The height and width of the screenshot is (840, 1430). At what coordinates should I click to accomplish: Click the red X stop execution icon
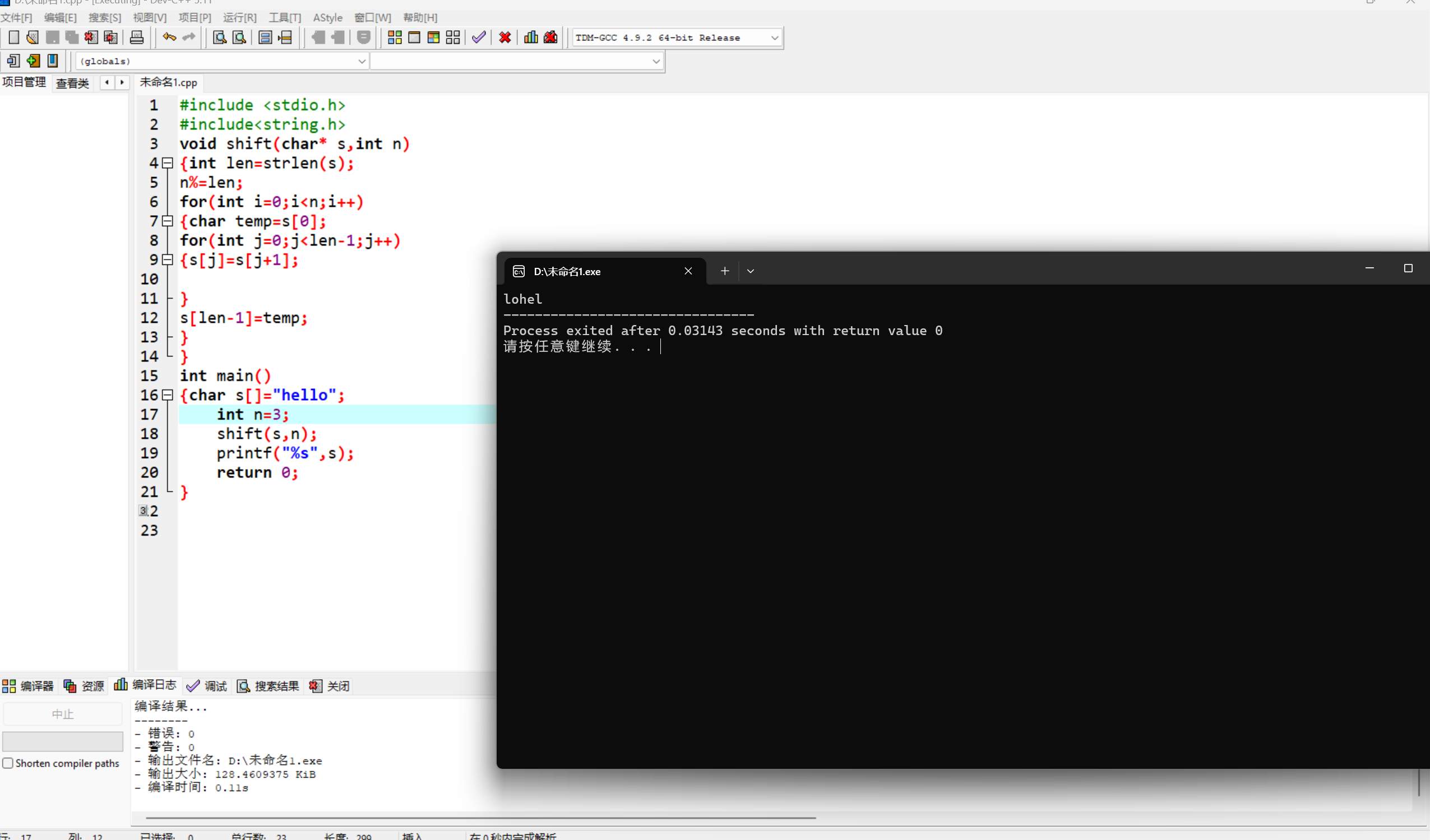pyautogui.click(x=505, y=38)
